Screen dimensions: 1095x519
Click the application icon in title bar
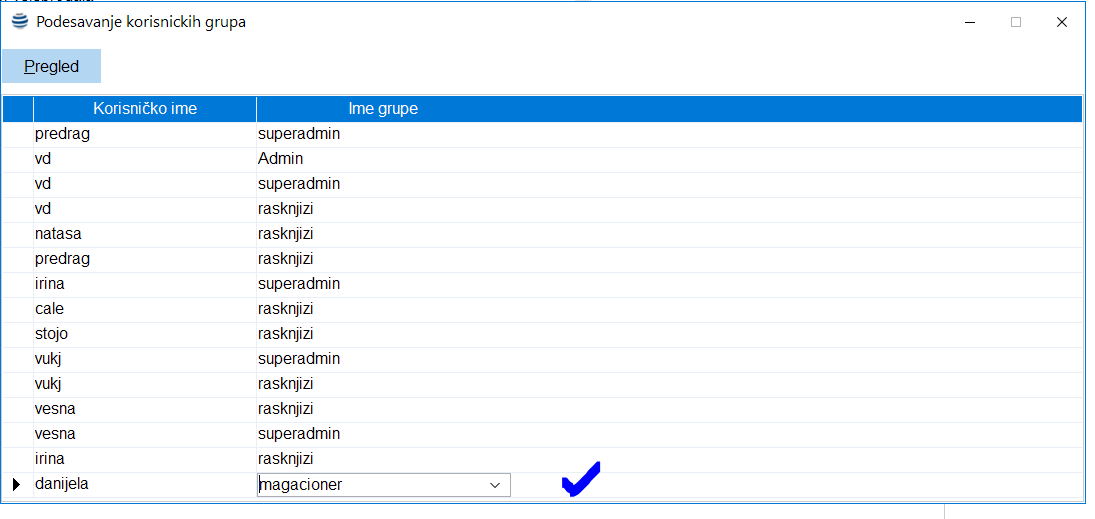click(20, 21)
